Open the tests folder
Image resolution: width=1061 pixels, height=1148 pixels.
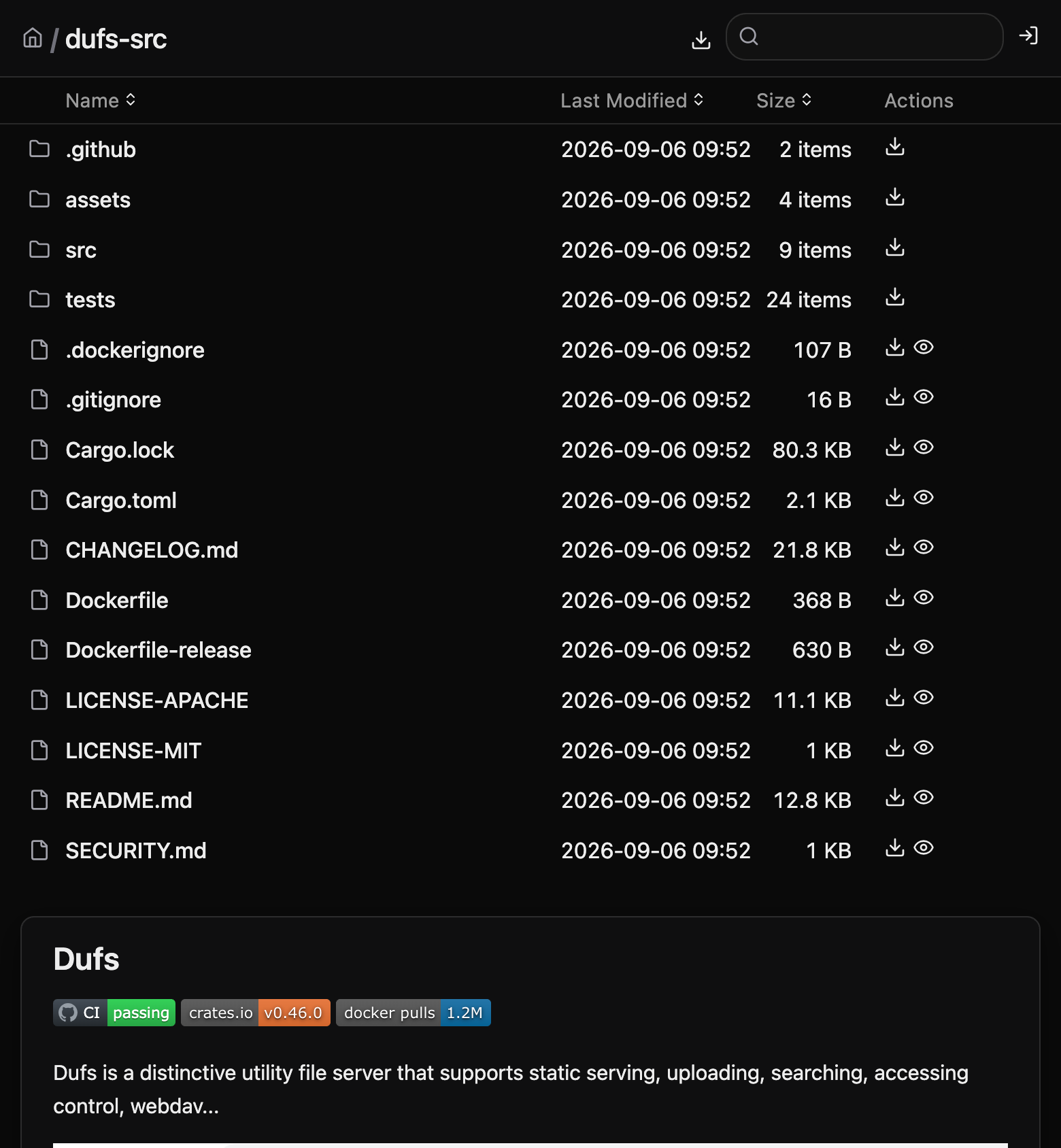pyautogui.click(x=90, y=300)
